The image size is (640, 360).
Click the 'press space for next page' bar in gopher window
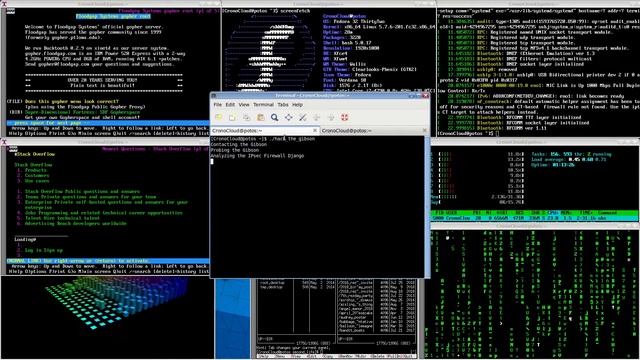[108, 123]
